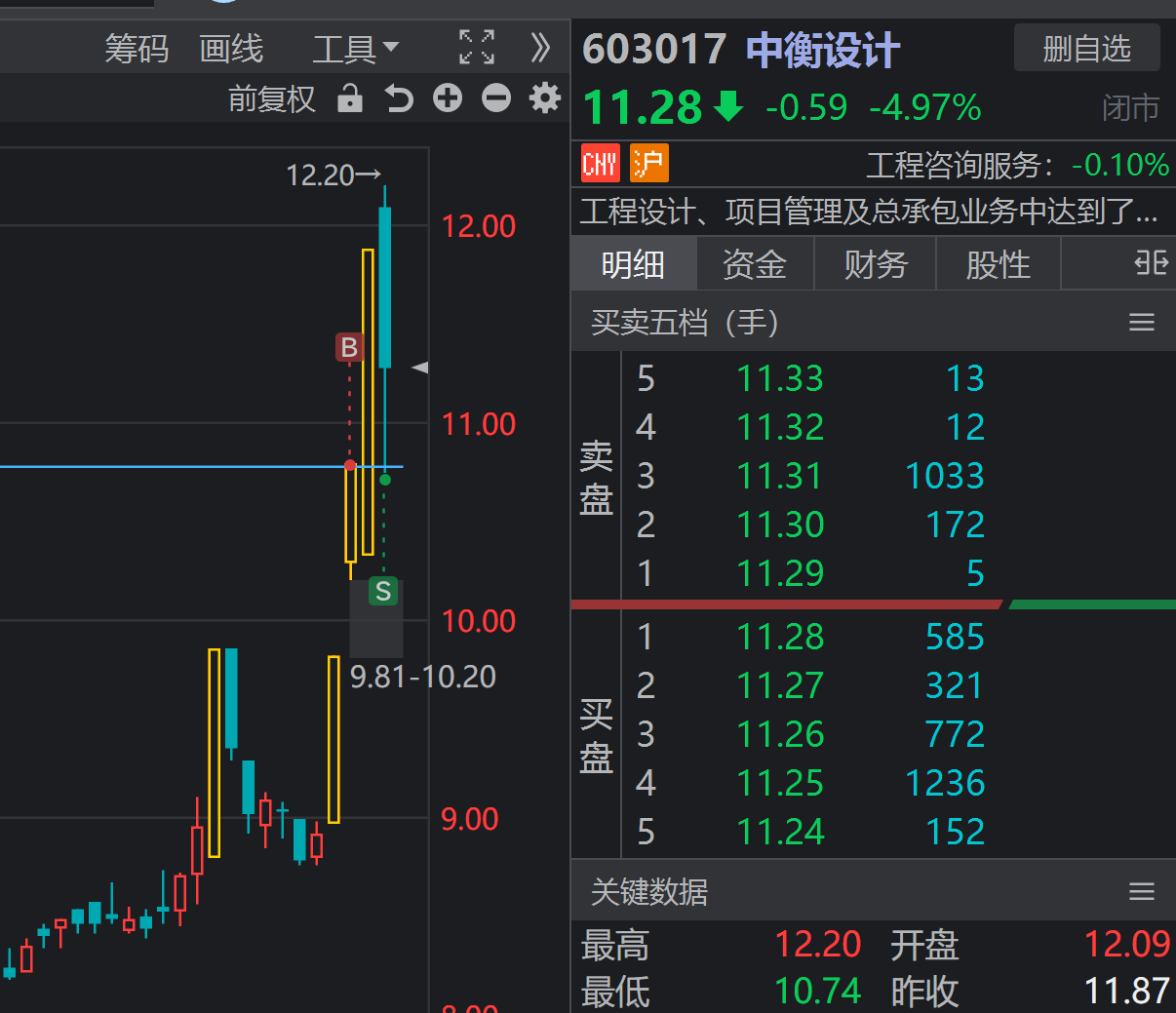1176x1013 pixels.
Task: Click the 关键数据 section header
Action: point(649,891)
